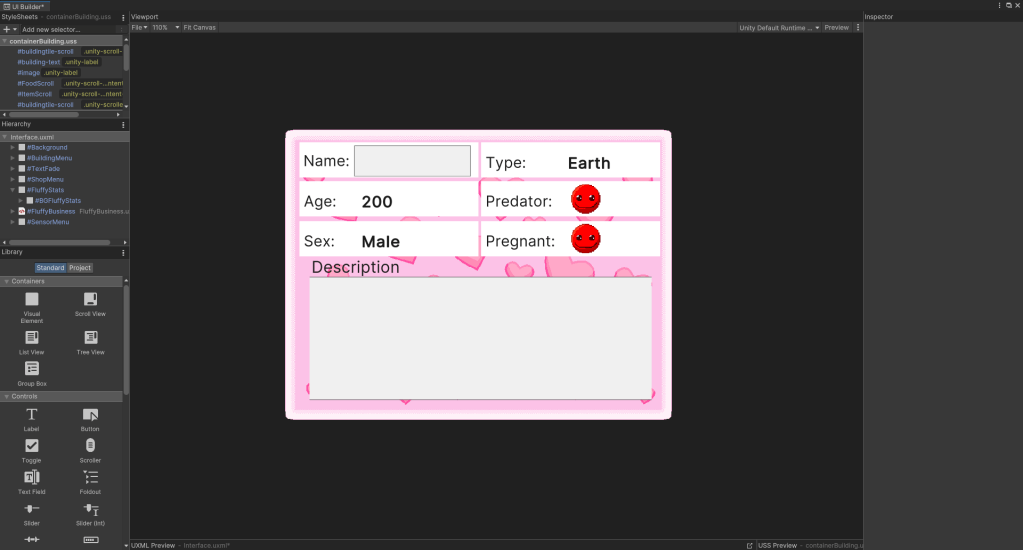The height and width of the screenshot is (550, 1023).
Task: Pick the Foldout control icon
Action: tap(90, 477)
